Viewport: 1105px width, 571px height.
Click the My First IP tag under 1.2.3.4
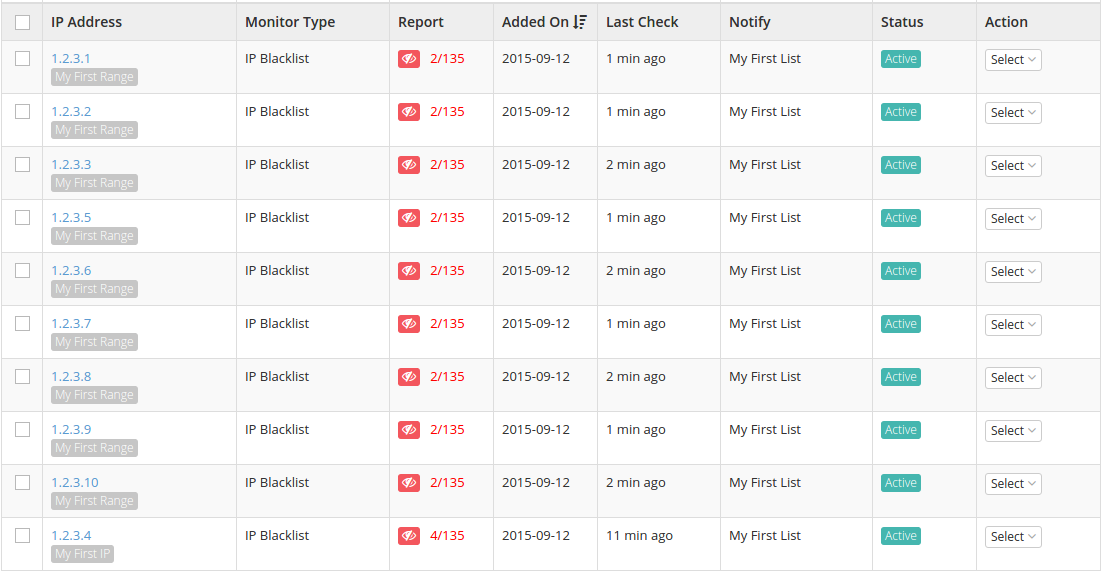[82, 554]
